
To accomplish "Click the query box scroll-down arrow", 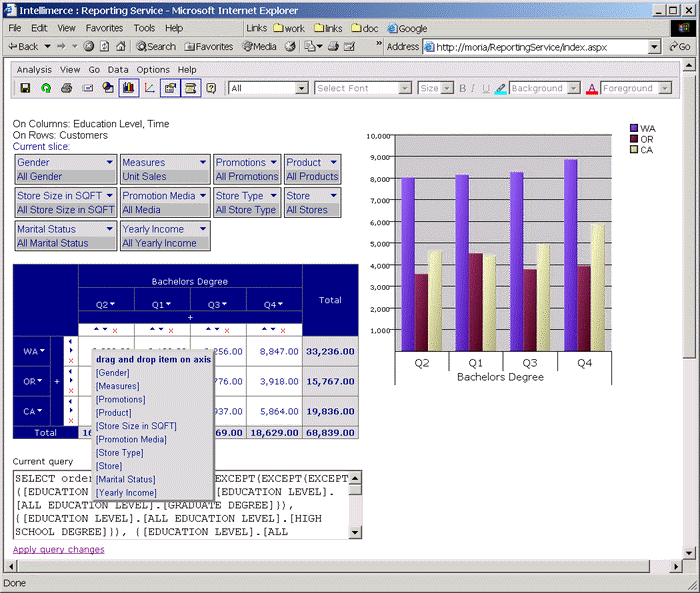I will pos(355,532).
